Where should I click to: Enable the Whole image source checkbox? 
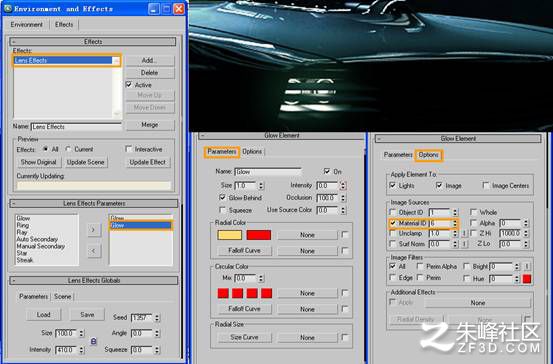click(474, 212)
